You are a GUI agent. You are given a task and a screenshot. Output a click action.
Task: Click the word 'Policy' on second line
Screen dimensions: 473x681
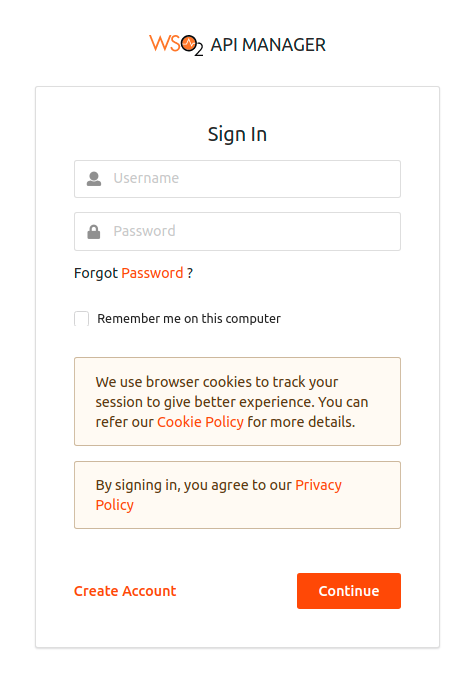[x=115, y=505]
